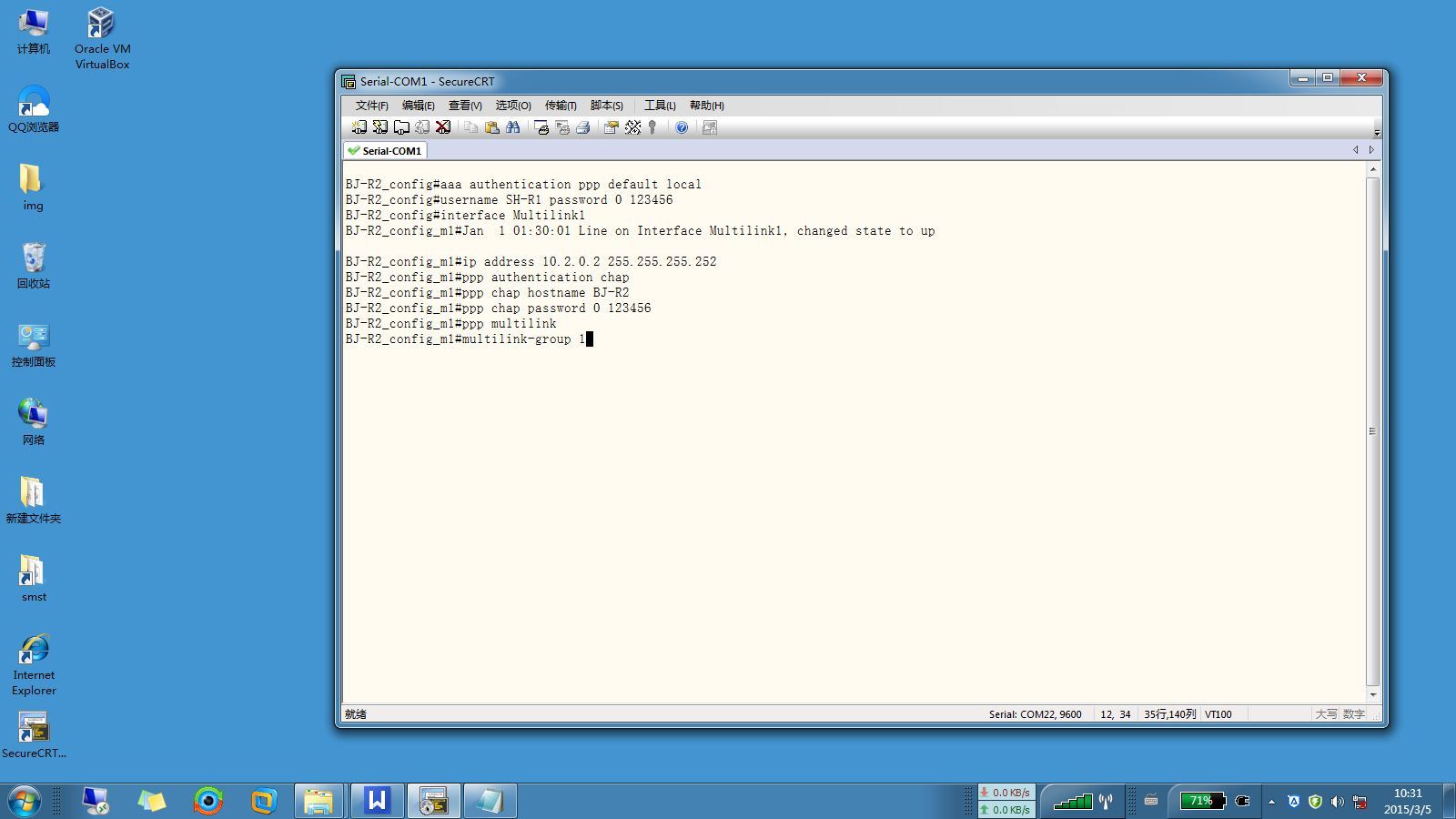Show hidden tray icons arrow
The height and width of the screenshot is (819, 1456).
point(1271,802)
